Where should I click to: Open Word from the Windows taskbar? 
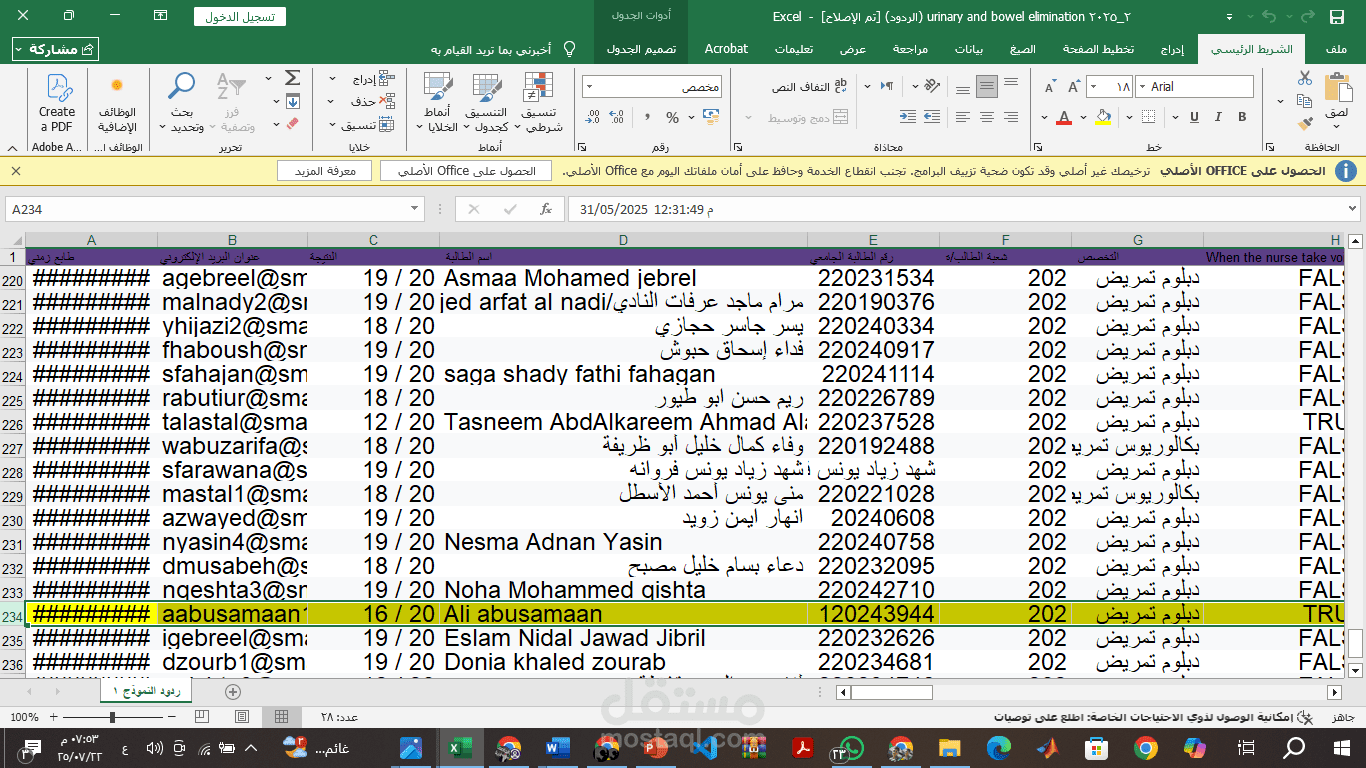(x=557, y=748)
